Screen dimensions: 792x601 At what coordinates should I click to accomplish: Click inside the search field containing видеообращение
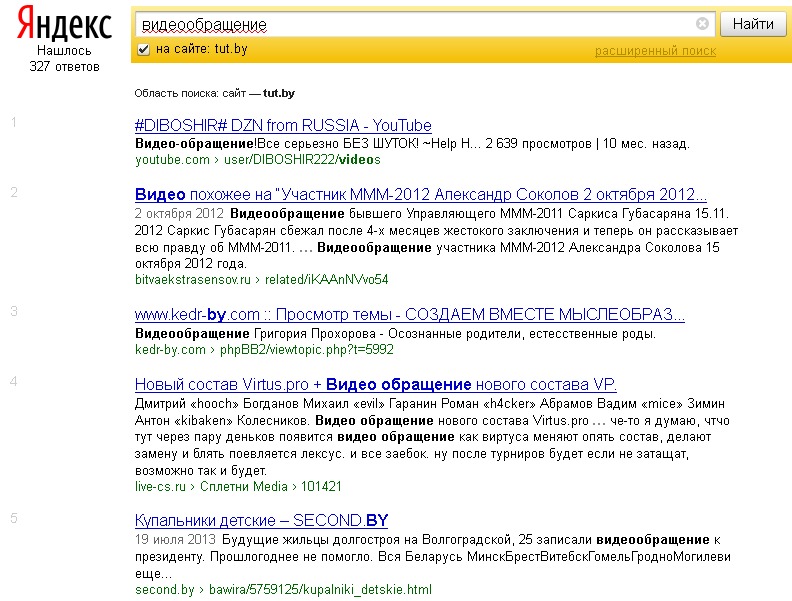(x=424, y=24)
